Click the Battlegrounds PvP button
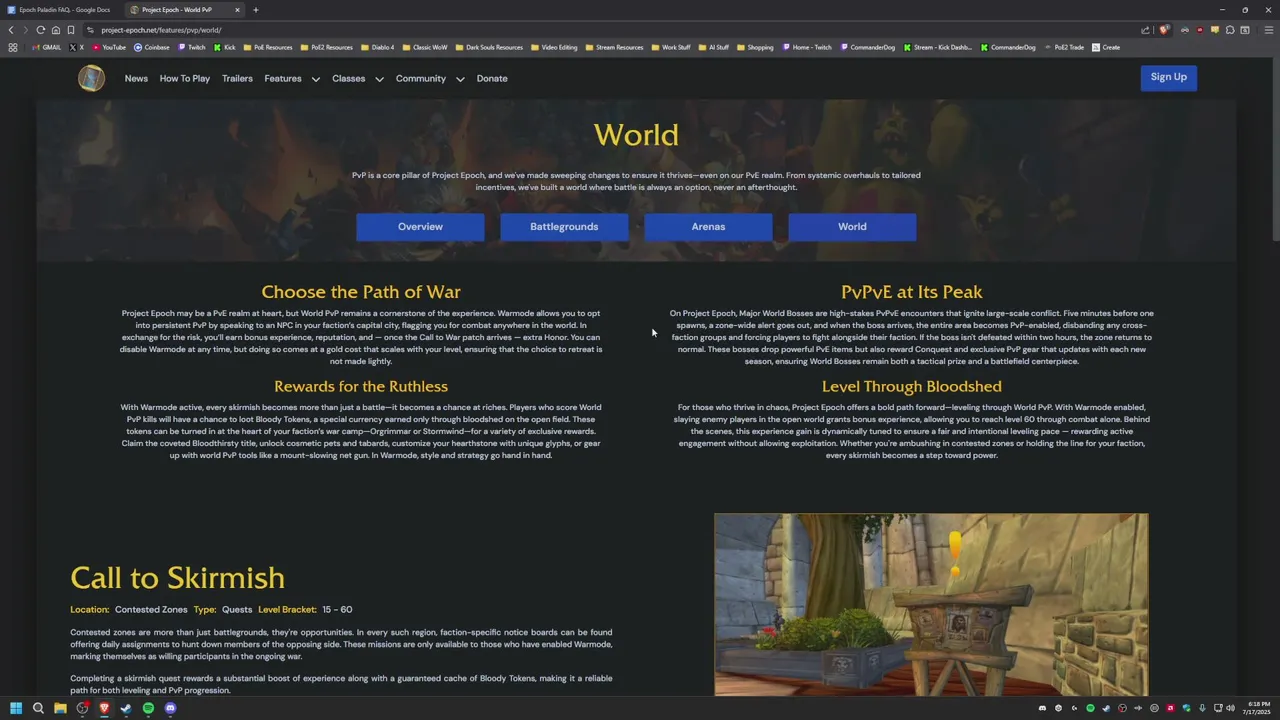Viewport: 1280px width, 720px height. pos(564,227)
